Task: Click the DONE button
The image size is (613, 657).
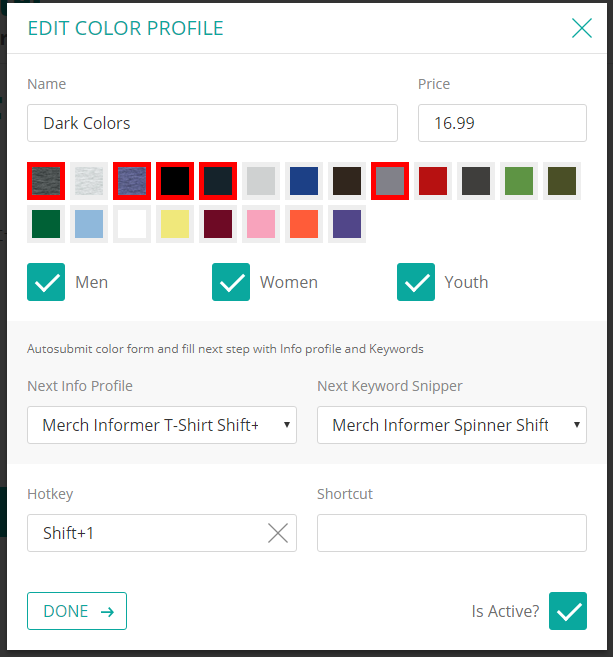Action: point(77,611)
